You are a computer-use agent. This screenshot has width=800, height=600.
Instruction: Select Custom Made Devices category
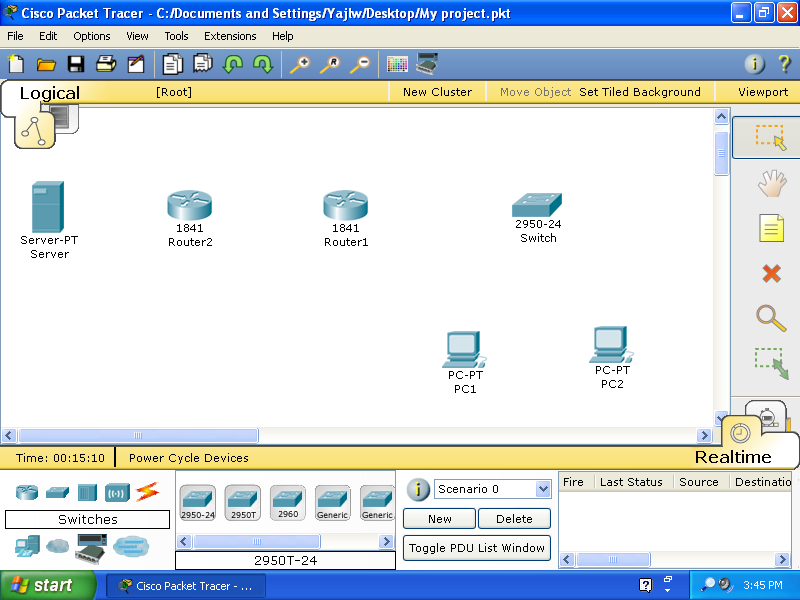pos(91,548)
